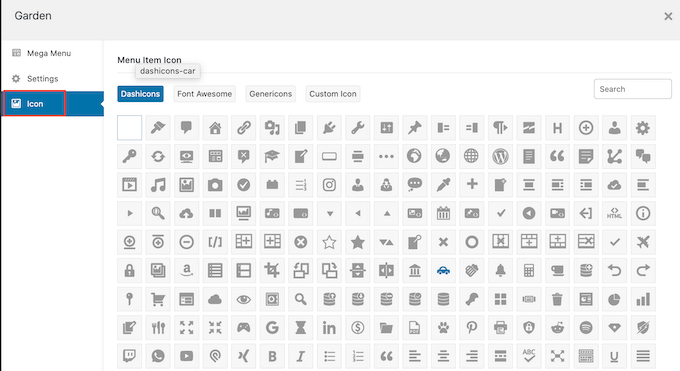The width and height of the screenshot is (680, 371).
Task: Pick the paw print dashicon
Action: [x=443, y=328]
